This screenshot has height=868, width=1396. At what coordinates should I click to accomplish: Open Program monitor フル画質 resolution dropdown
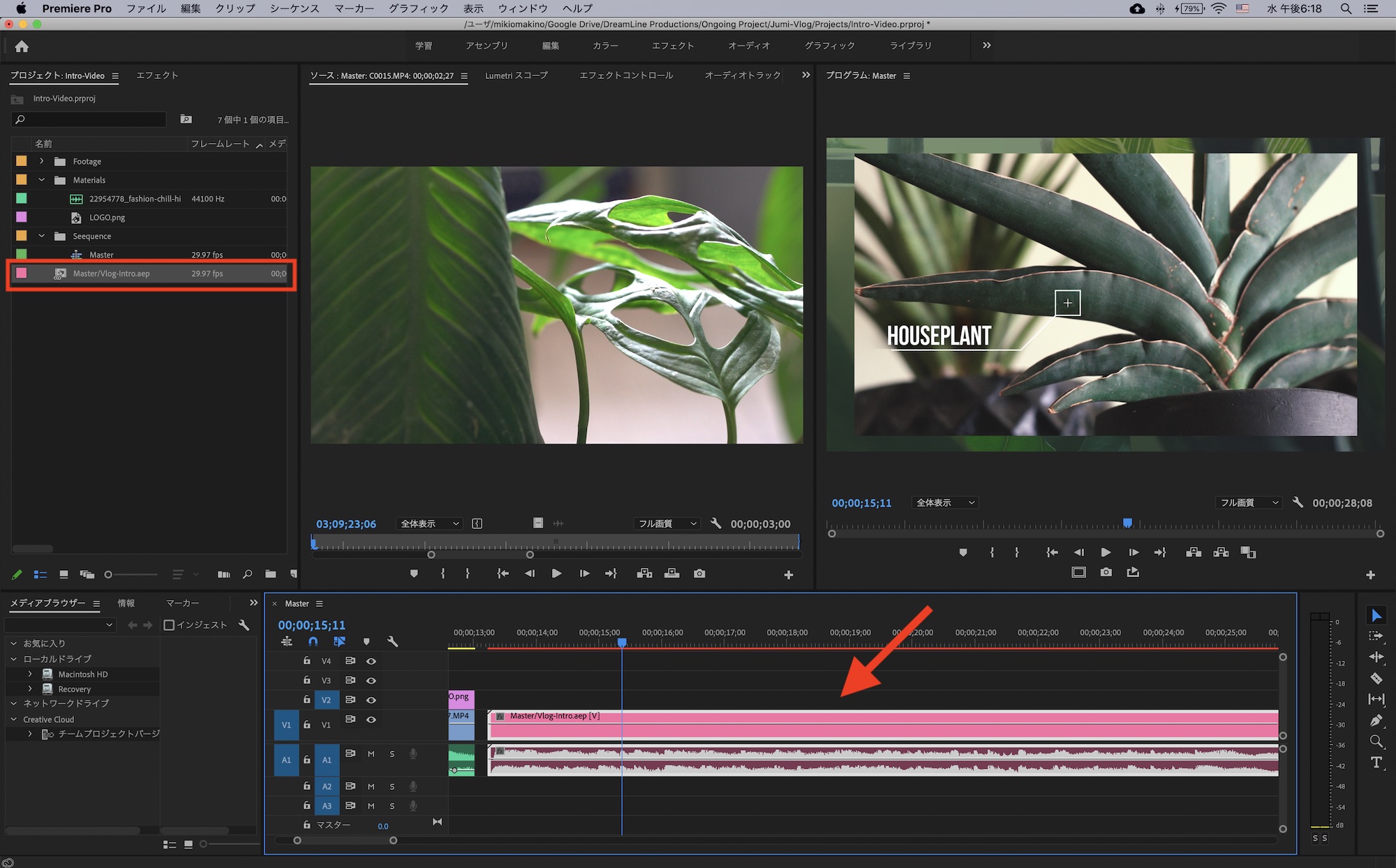[x=1249, y=502]
